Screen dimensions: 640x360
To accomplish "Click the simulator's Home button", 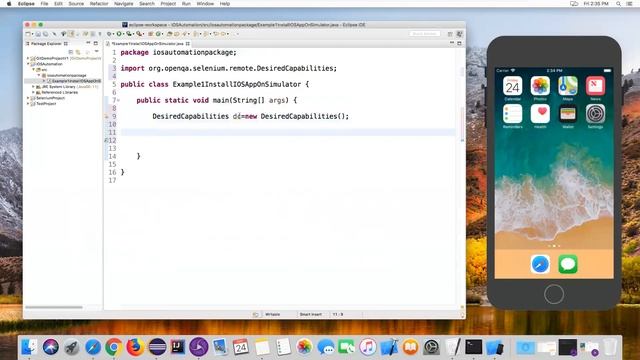I will tap(554, 294).
